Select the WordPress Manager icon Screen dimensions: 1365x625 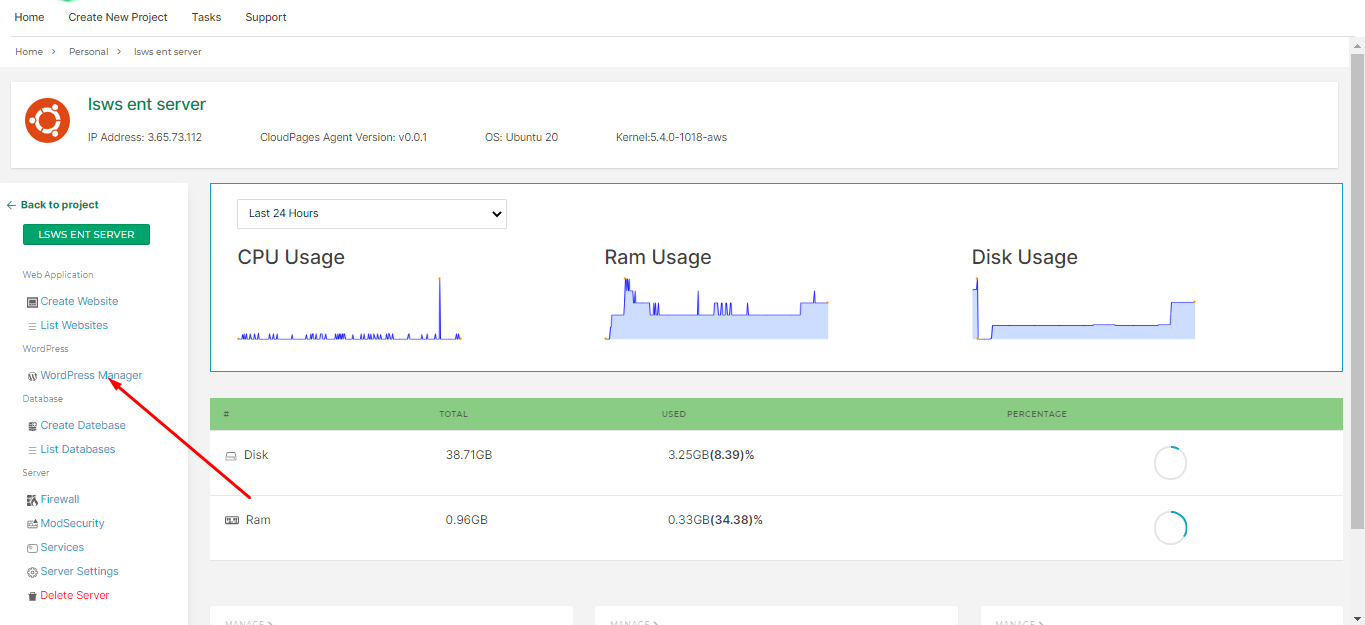click(31, 375)
